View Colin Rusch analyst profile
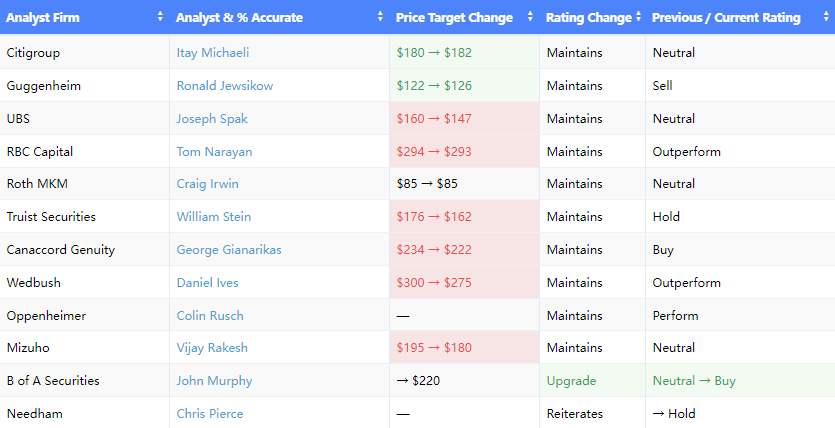The height and width of the screenshot is (428, 835). [x=210, y=316]
